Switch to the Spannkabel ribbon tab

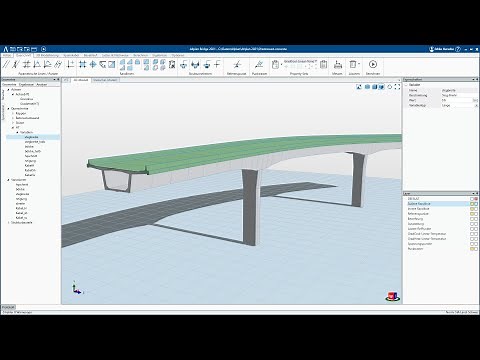tap(71, 55)
